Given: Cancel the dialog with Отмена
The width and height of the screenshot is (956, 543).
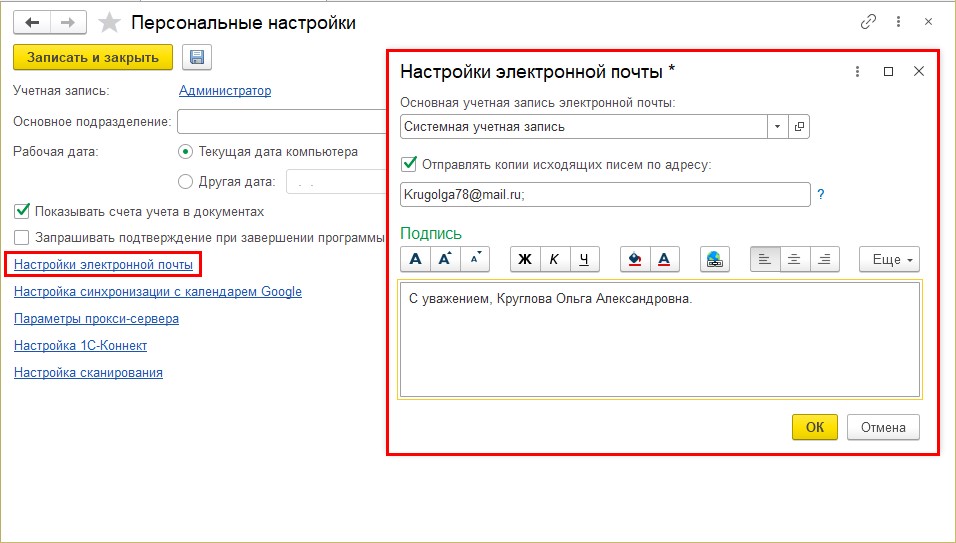Looking at the screenshot, I should click(883, 427).
